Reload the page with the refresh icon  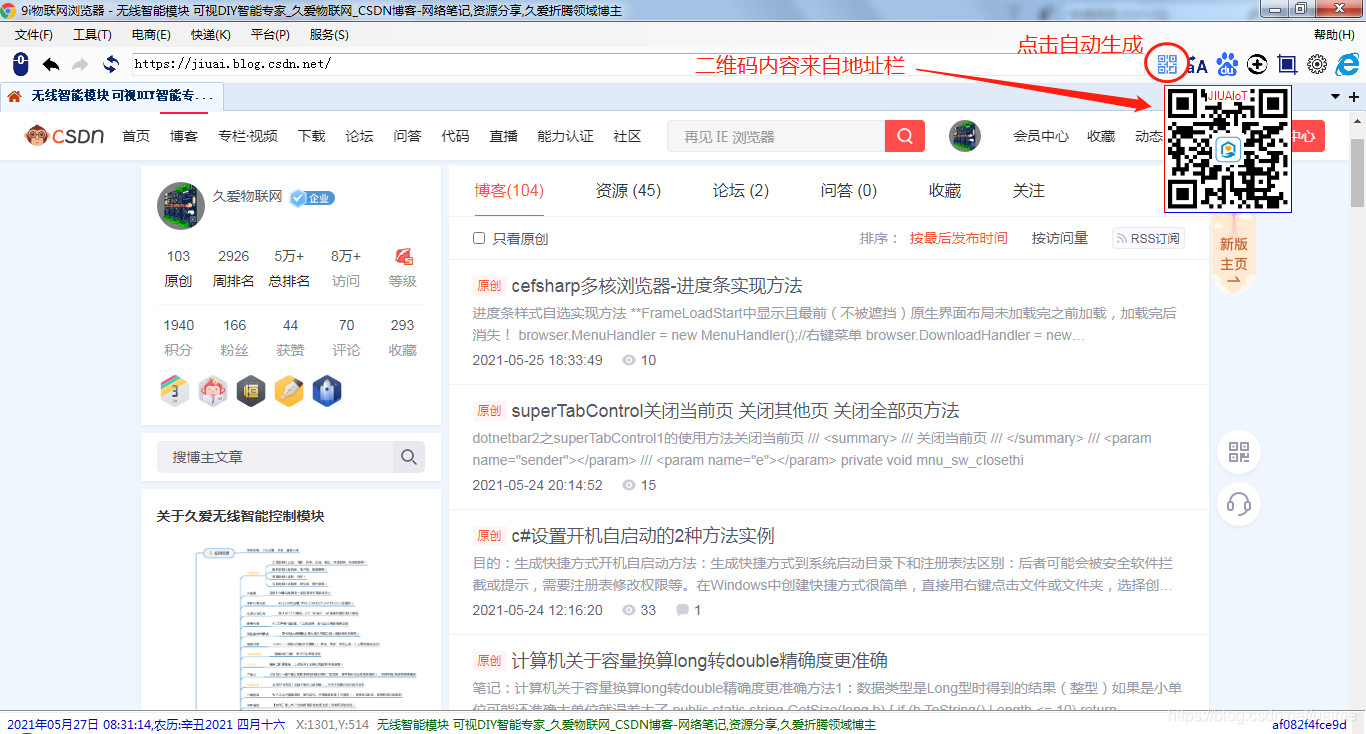click(x=111, y=65)
